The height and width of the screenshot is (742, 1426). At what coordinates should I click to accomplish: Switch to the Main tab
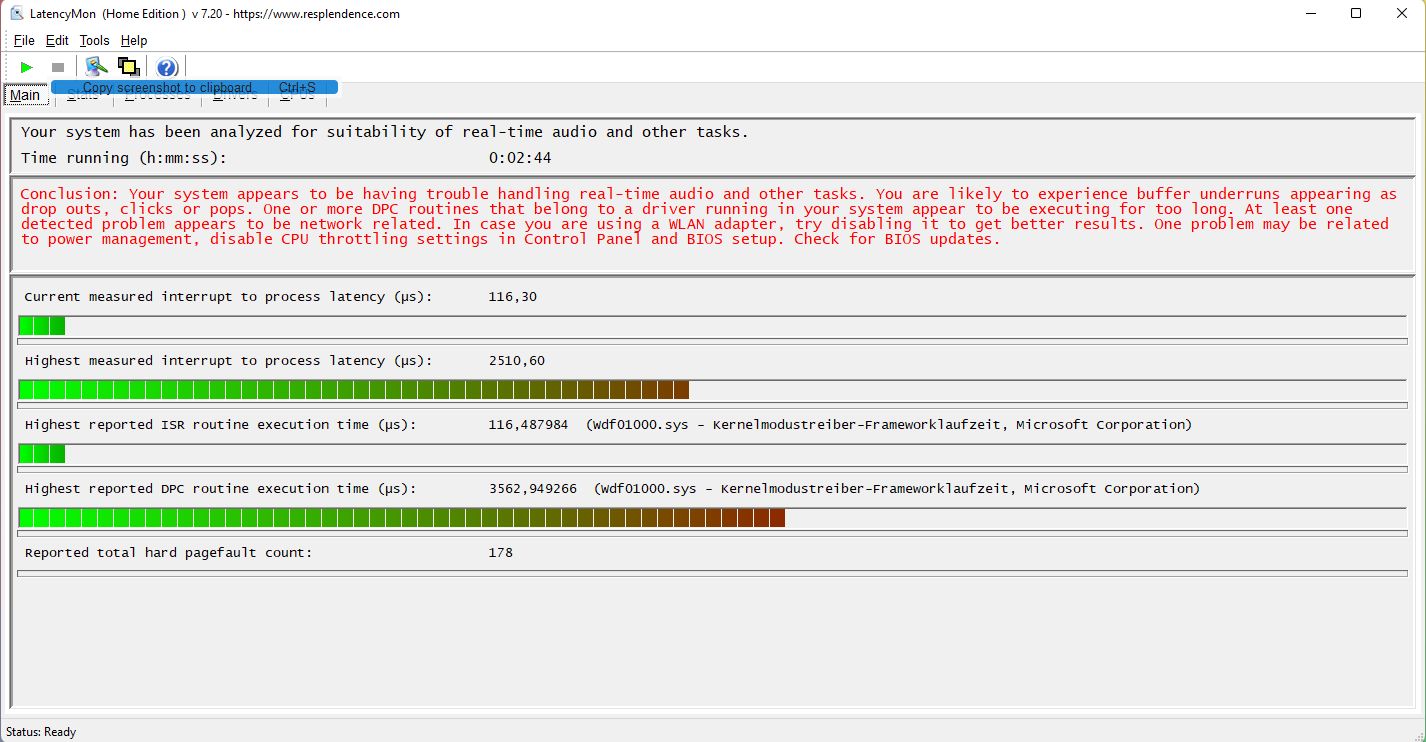click(x=25, y=96)
